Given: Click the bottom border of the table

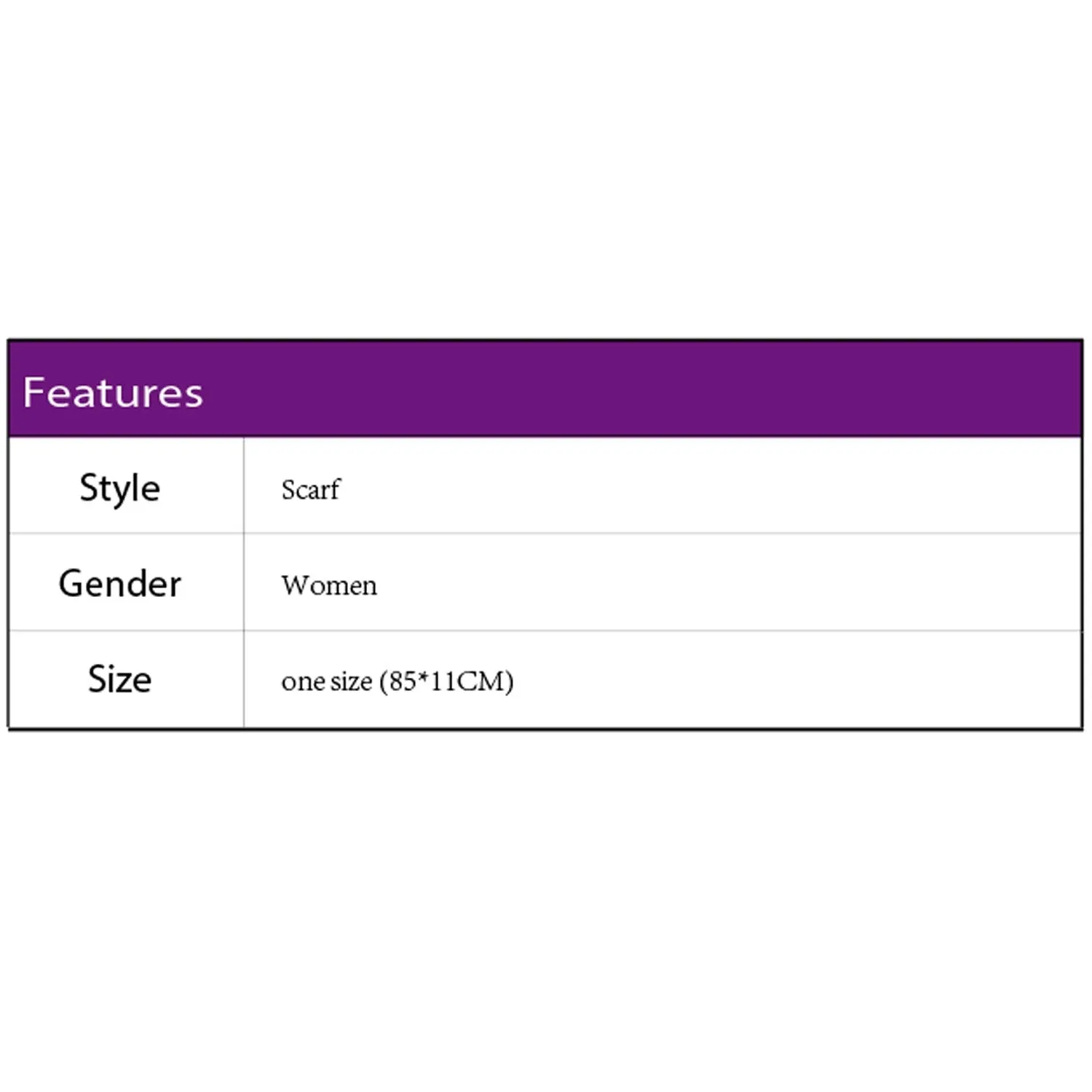Looking at the screenshot, I should point(546,728).
